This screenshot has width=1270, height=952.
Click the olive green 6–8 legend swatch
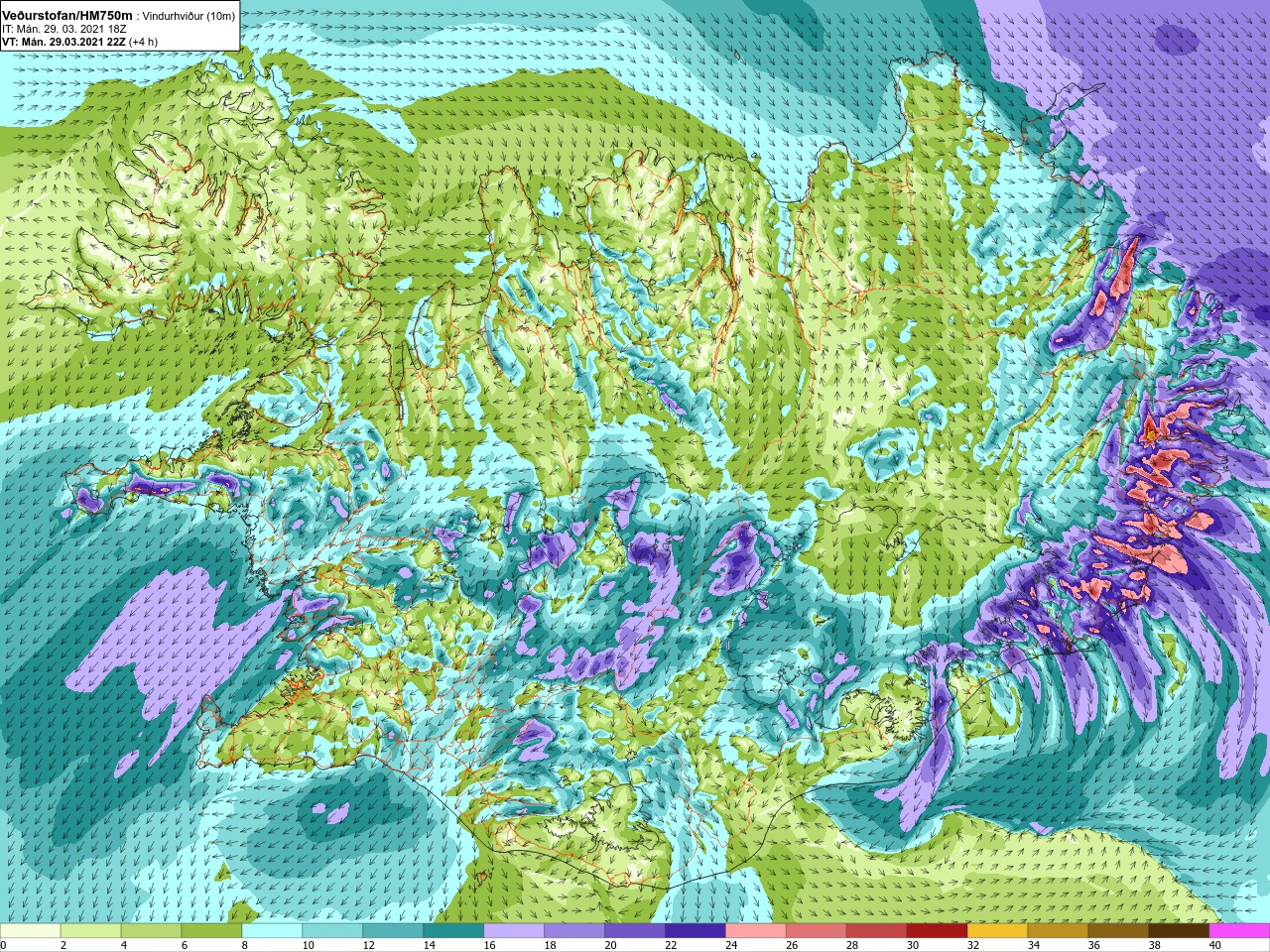point(212,931)
